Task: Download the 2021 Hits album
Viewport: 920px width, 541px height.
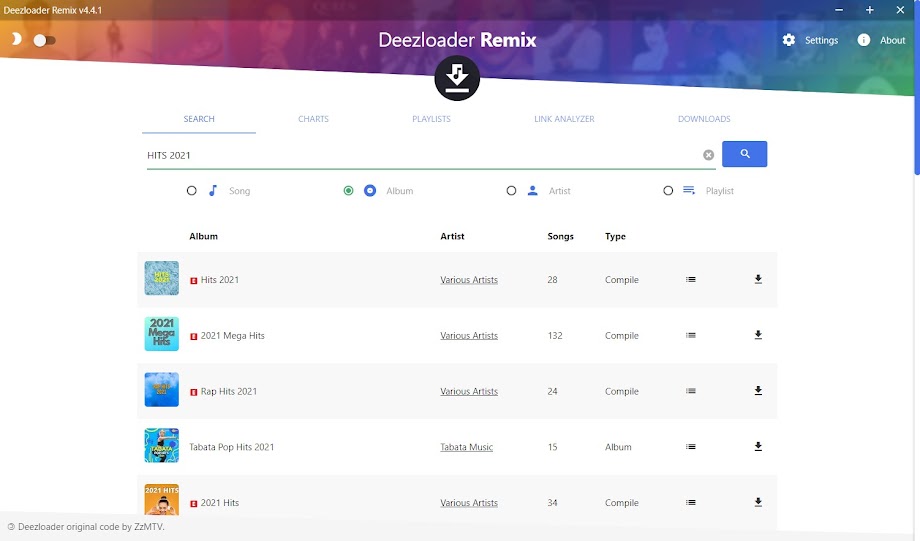Action: point(758,502)
